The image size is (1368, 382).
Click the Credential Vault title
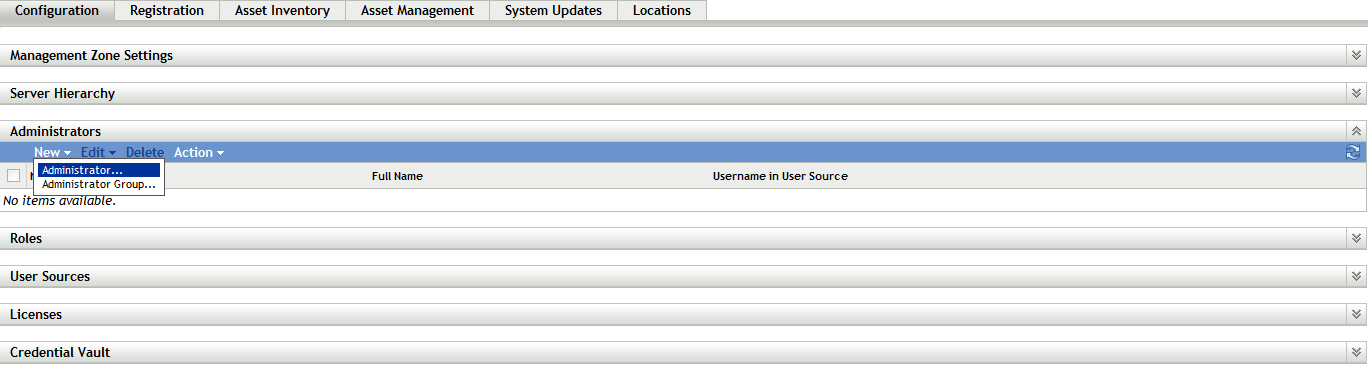point(60,352)
